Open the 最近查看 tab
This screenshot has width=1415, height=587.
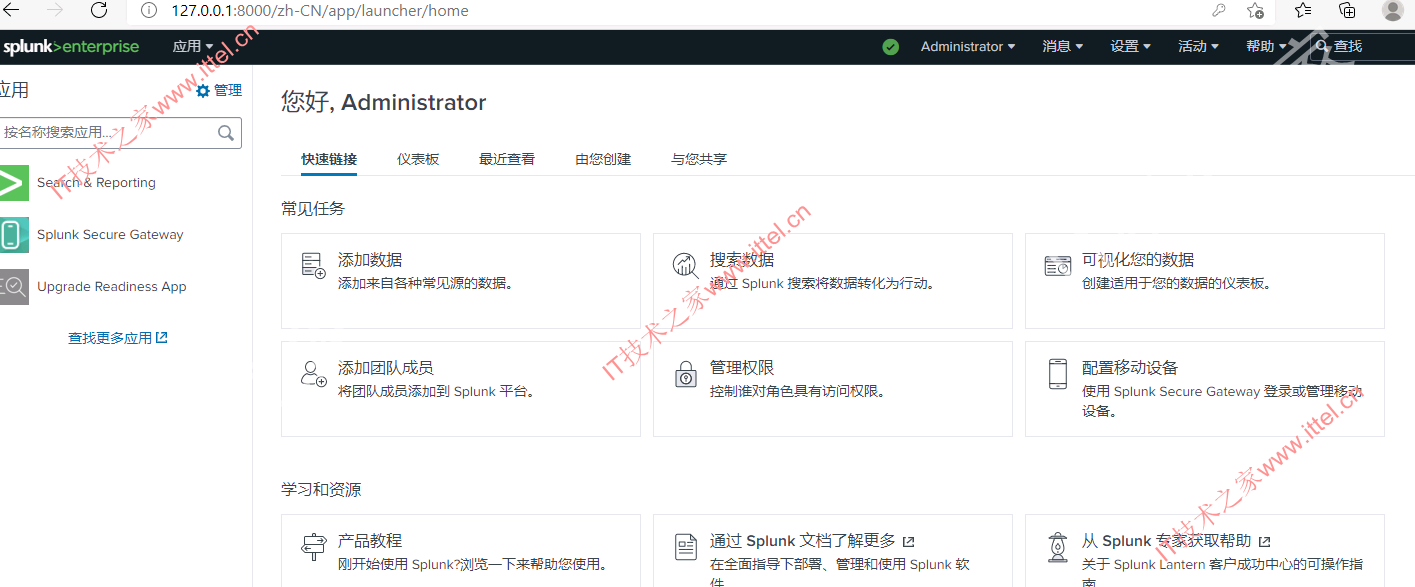507,159
